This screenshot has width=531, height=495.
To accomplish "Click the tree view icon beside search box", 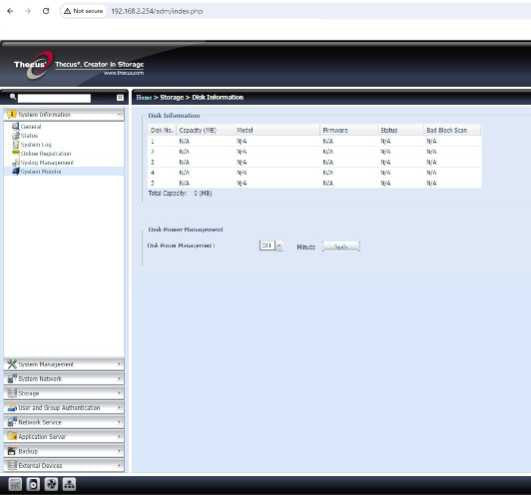I will (x=120, y=98).
